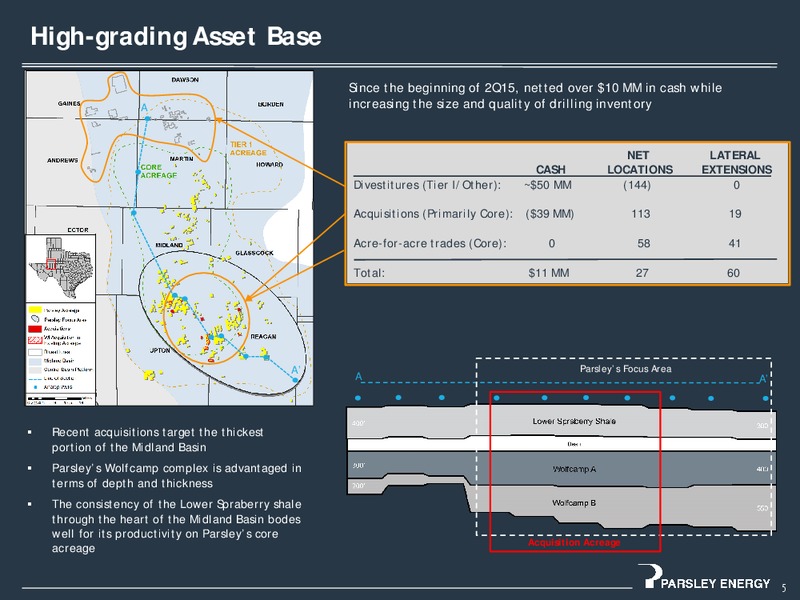This screenshot has width=800, height=600.
Task: Select the NET LOCATIONS column header
Action: [640, 162]
